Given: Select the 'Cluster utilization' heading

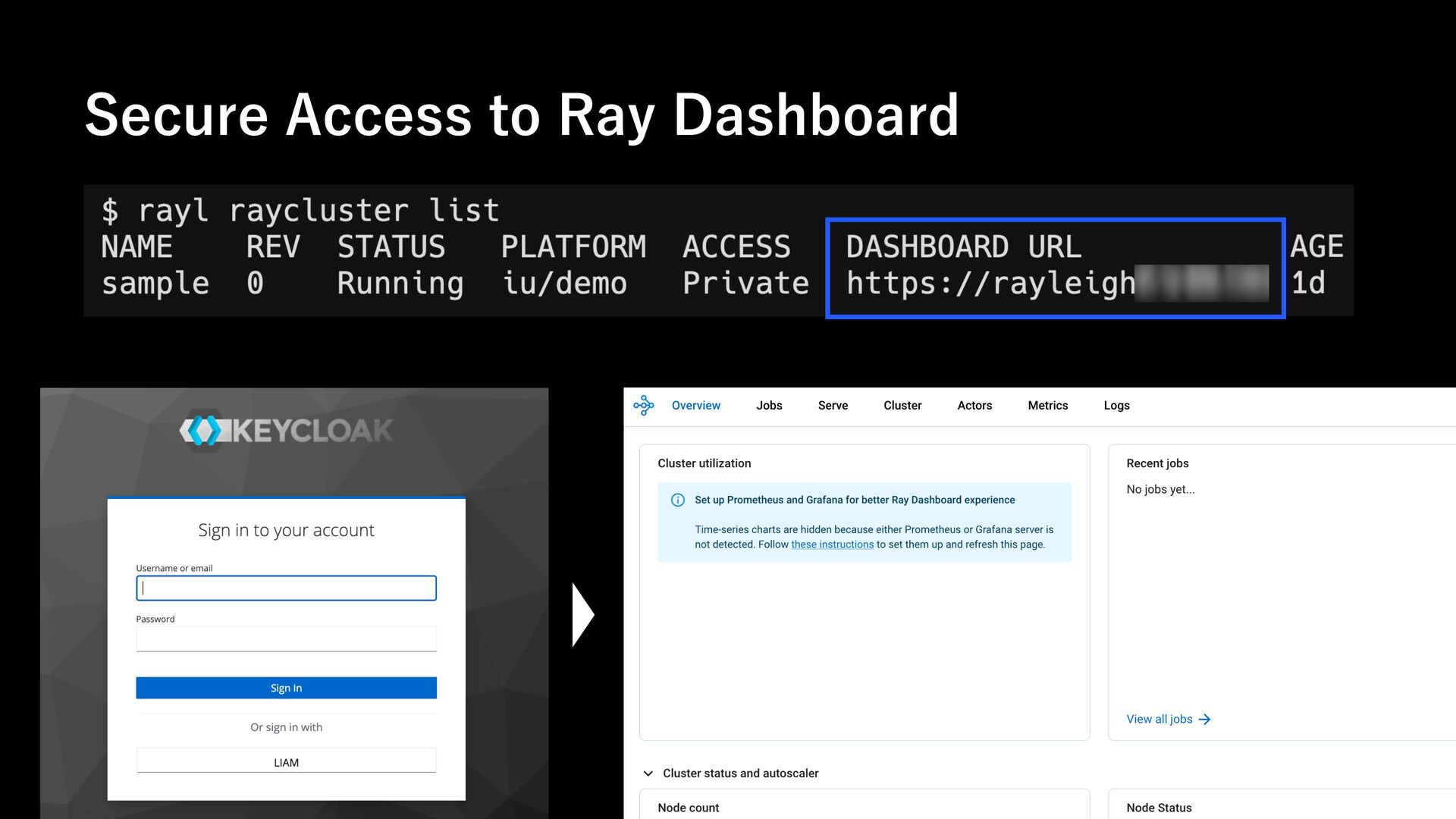Looking at the screenshot, I should (x=704, y=463).
